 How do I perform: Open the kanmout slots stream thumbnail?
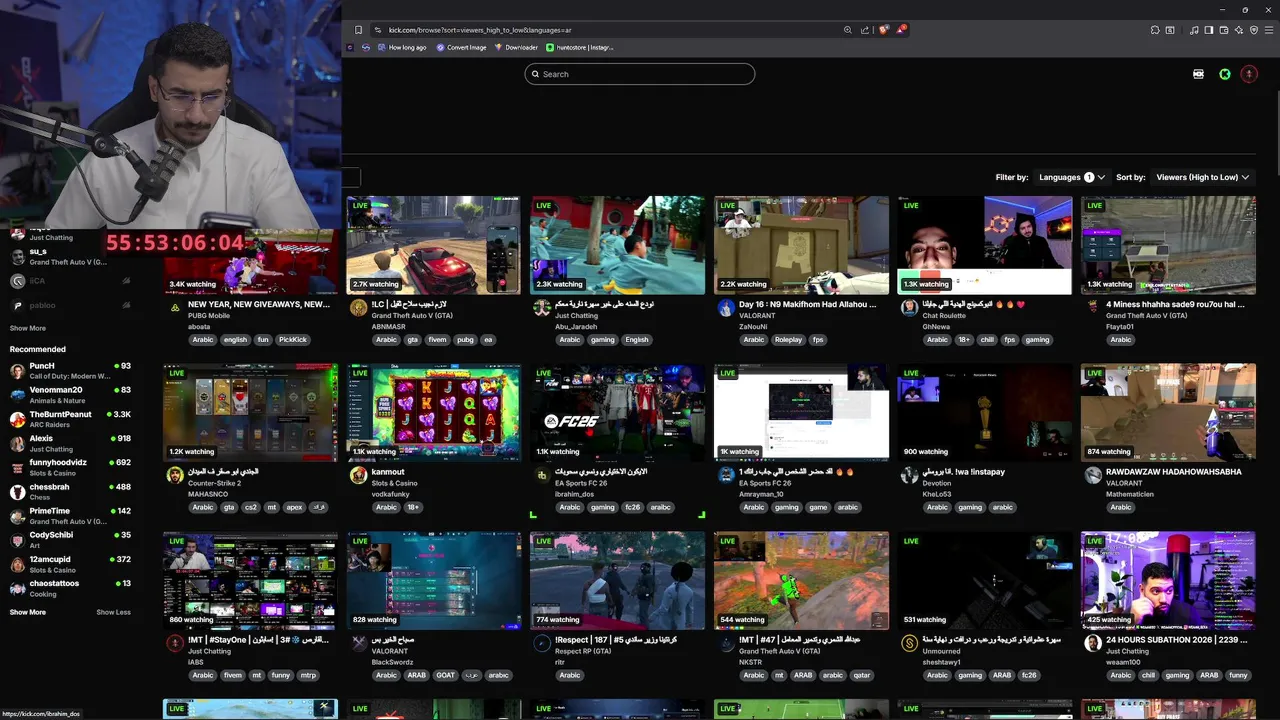point(434,413)
